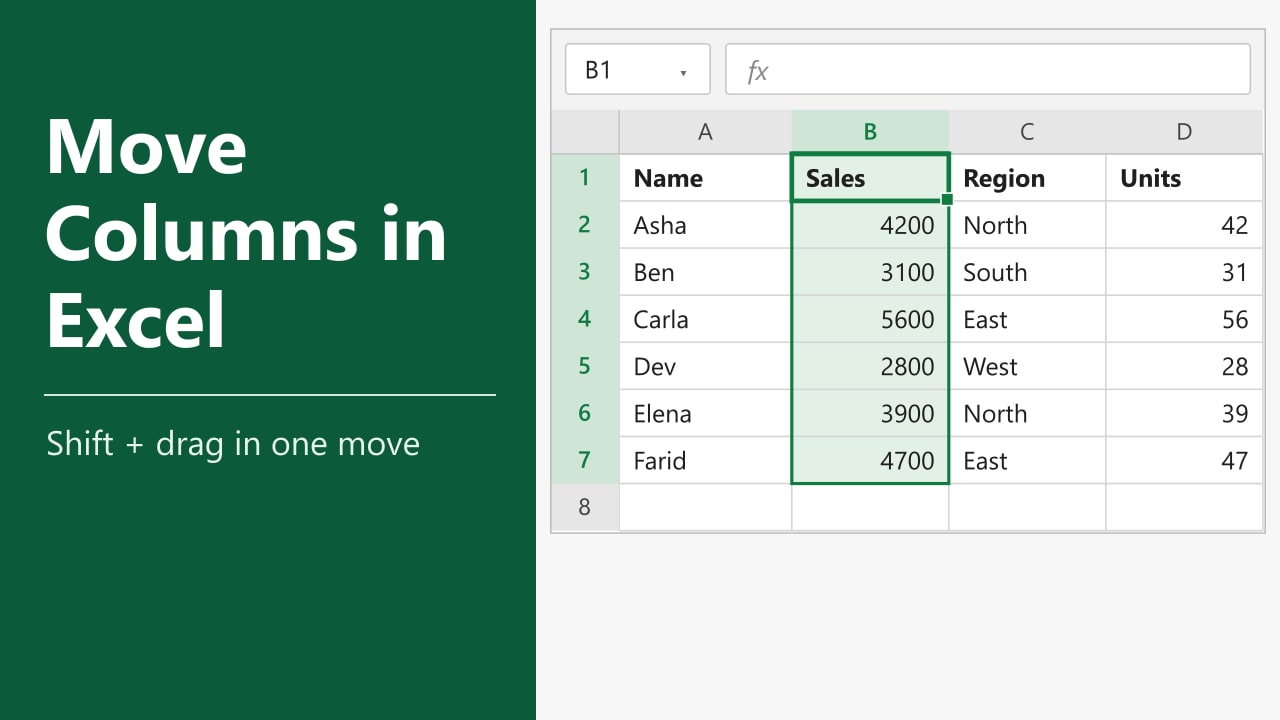Image resolution: width=1280 pixels, height=720 pixels.
Task: Select empty cell B8
Action: point(870,507)
